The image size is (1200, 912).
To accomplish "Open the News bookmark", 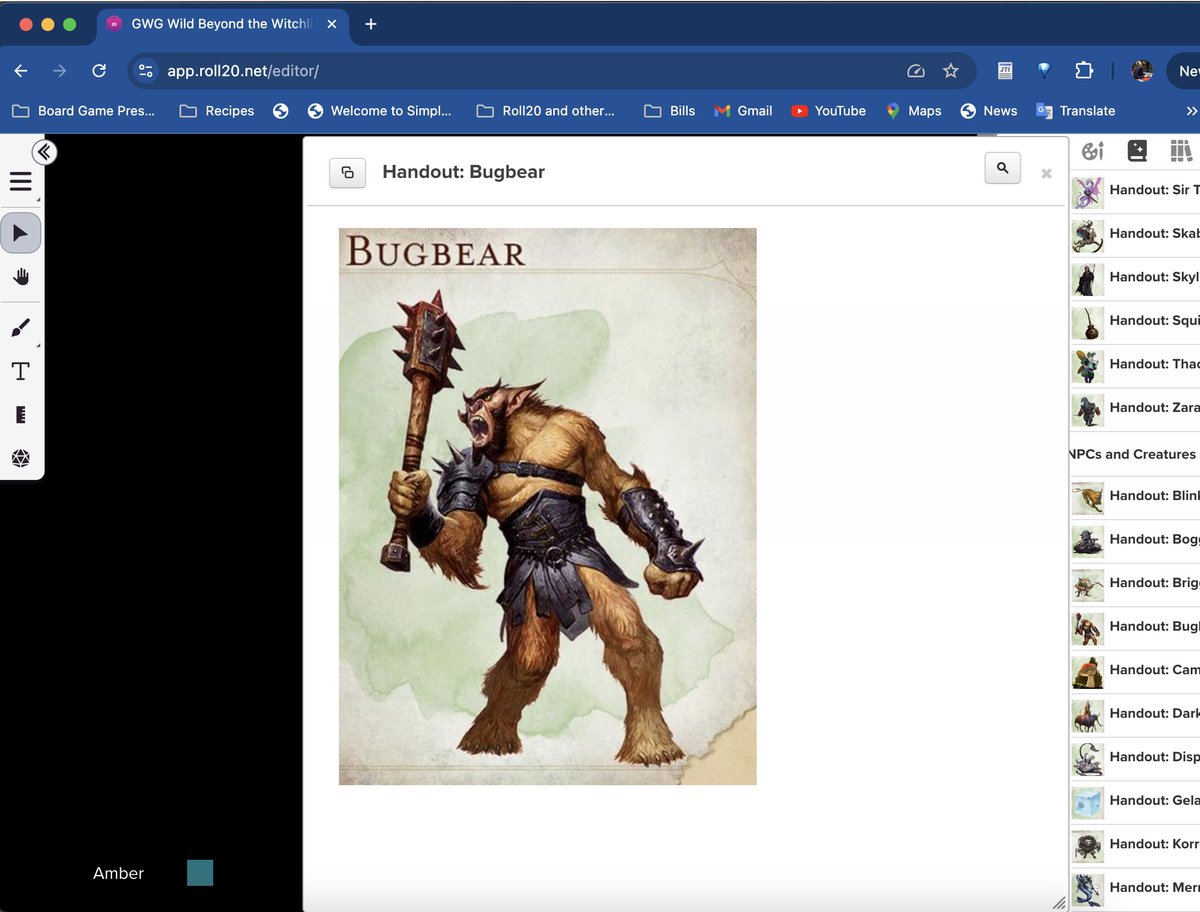I will pos(988,111).
